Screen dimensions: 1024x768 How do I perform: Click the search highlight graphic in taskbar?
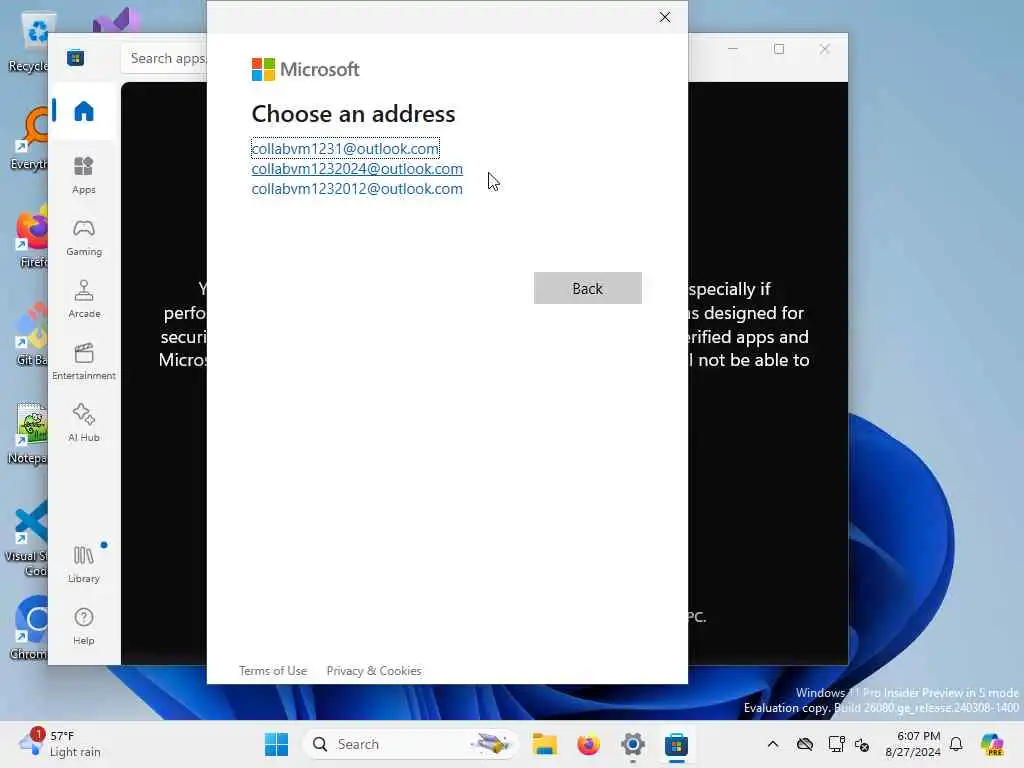coord(491,744)
